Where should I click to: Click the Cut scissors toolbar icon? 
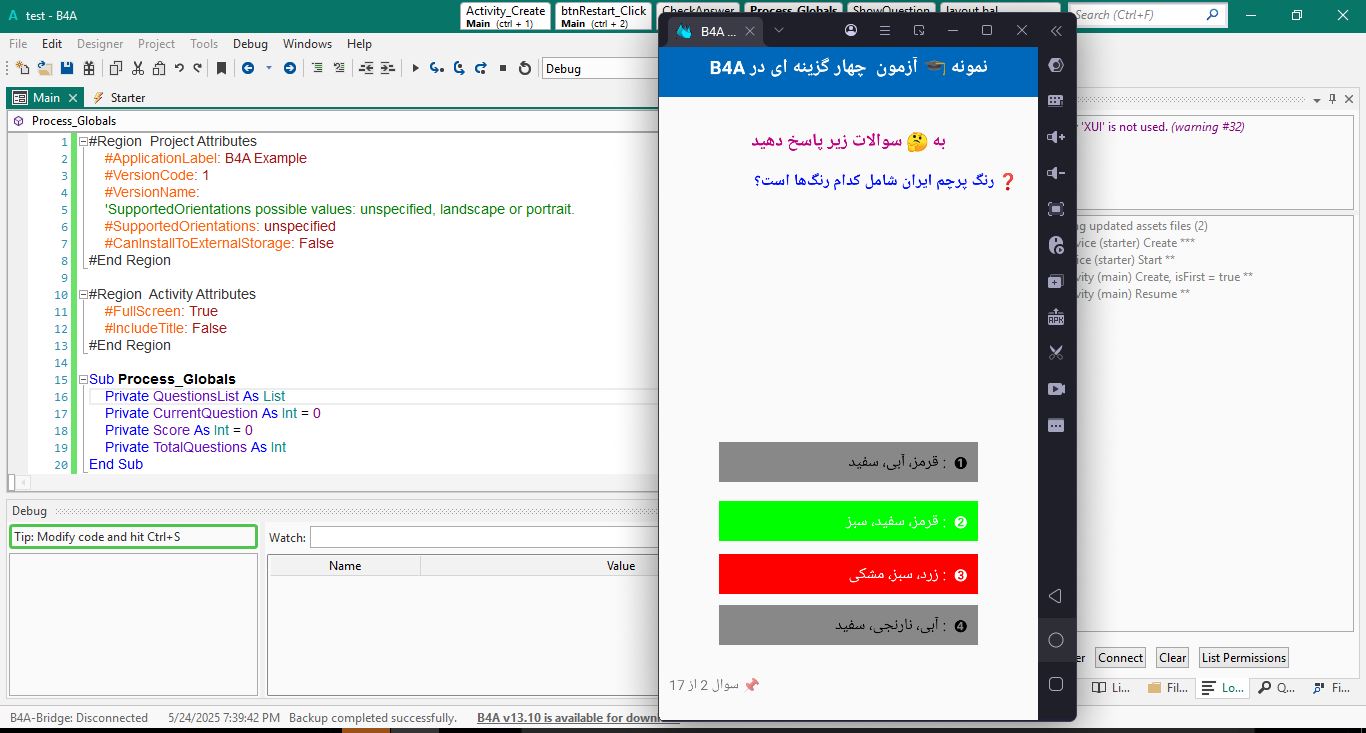(x=138, y=68)
